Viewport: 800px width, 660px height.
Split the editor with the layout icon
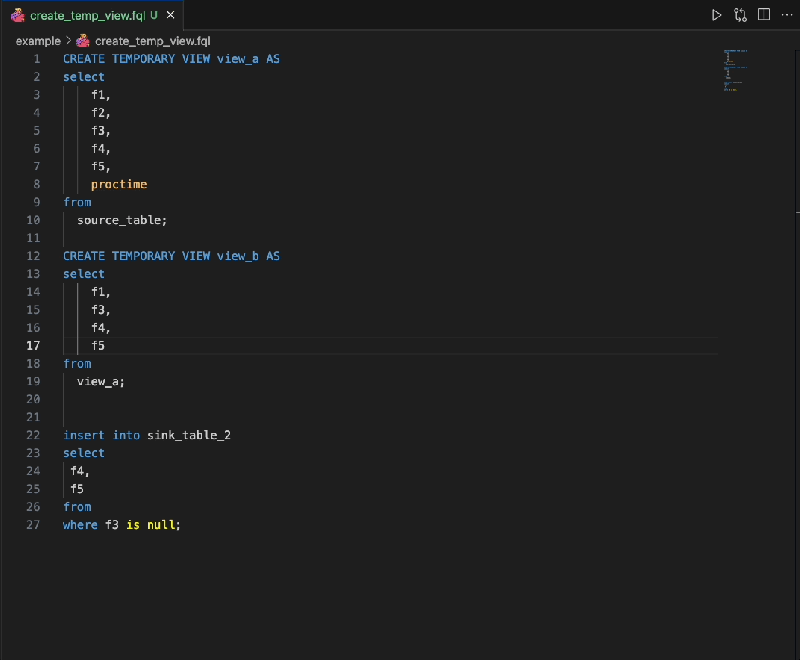764,14
